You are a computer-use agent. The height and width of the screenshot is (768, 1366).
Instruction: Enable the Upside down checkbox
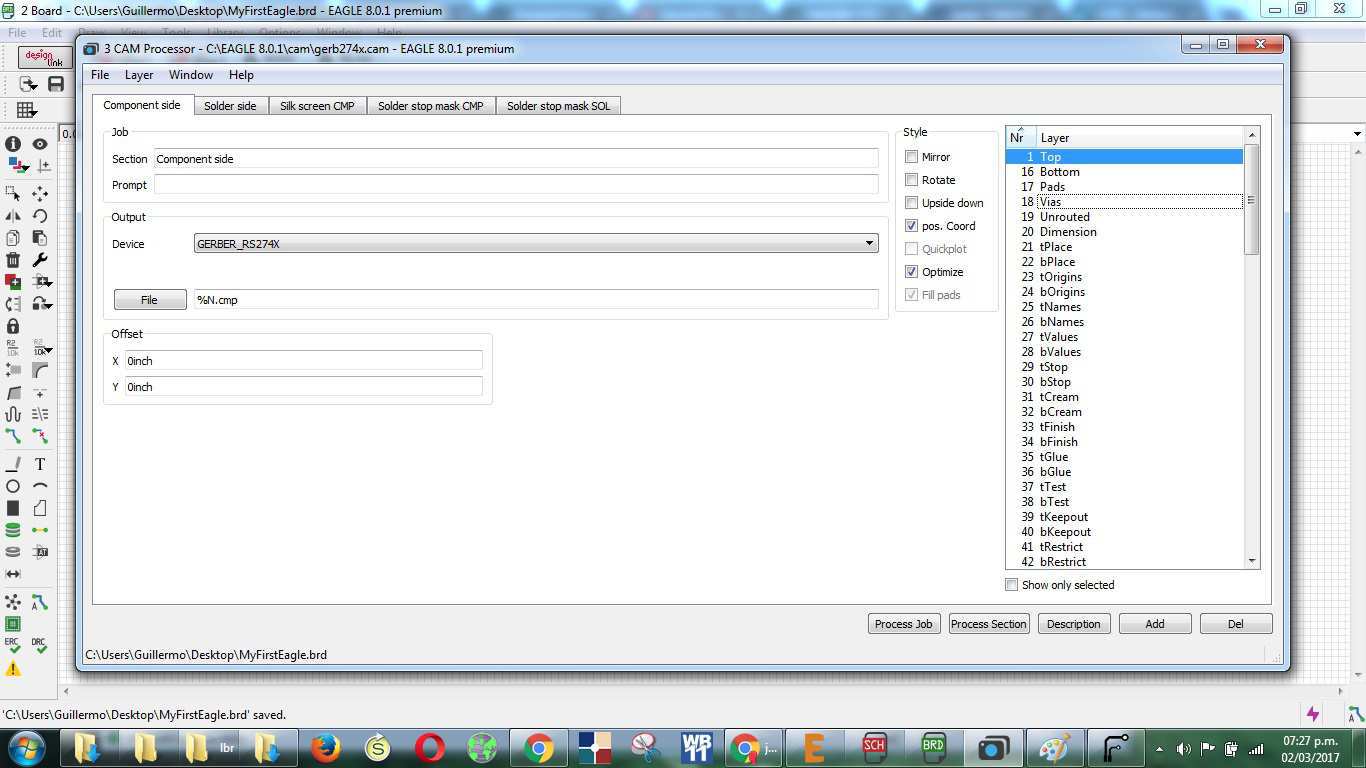coord(911,203)
